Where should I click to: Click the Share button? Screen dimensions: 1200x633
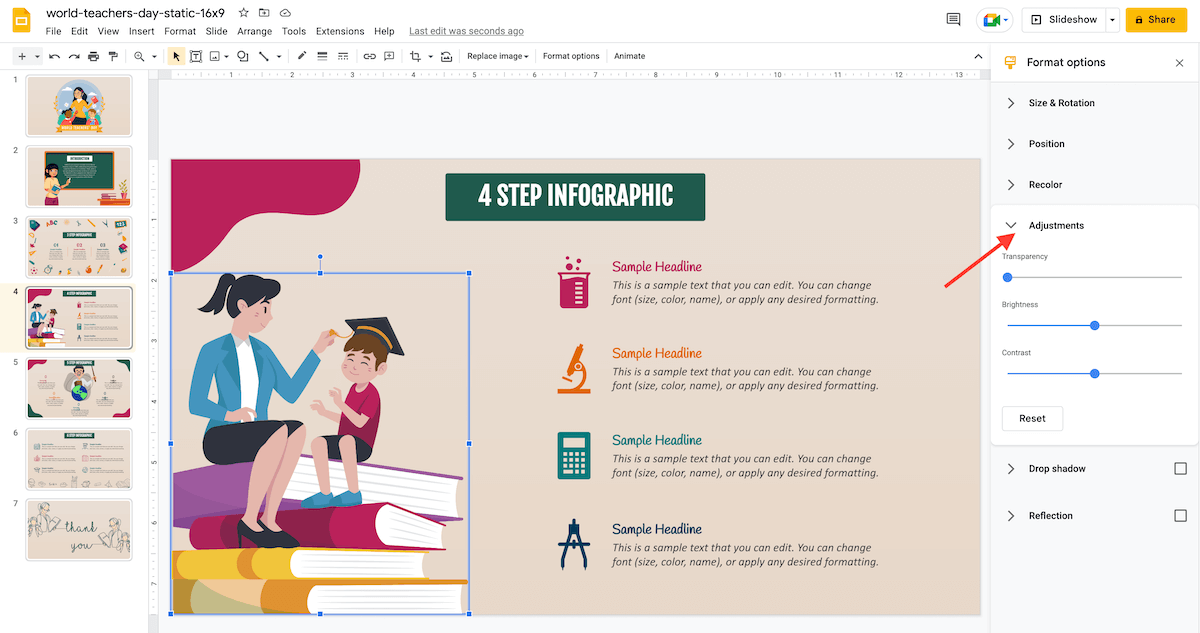point(1155,19)
